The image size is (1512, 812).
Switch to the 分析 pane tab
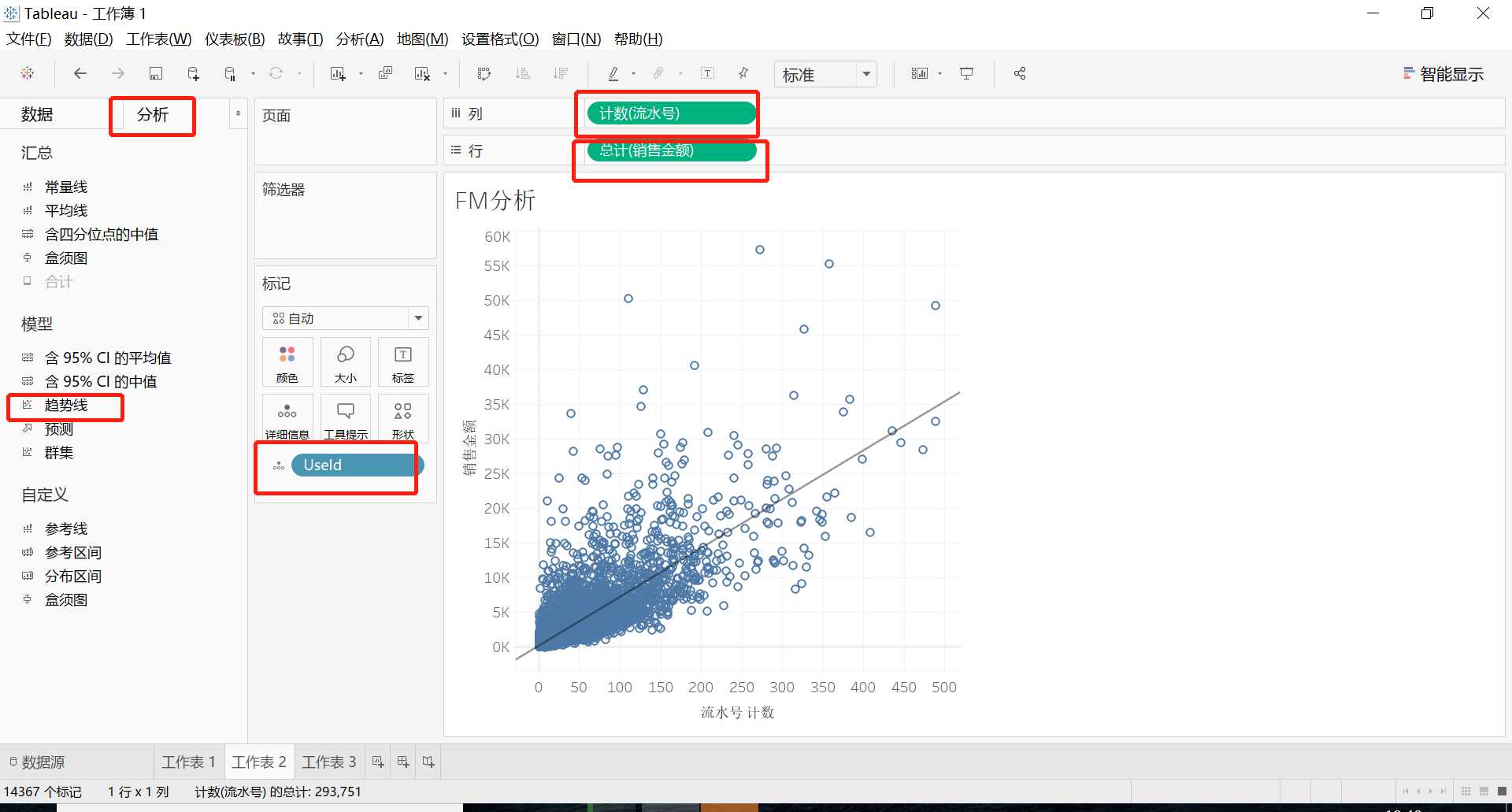click(153, 114)
